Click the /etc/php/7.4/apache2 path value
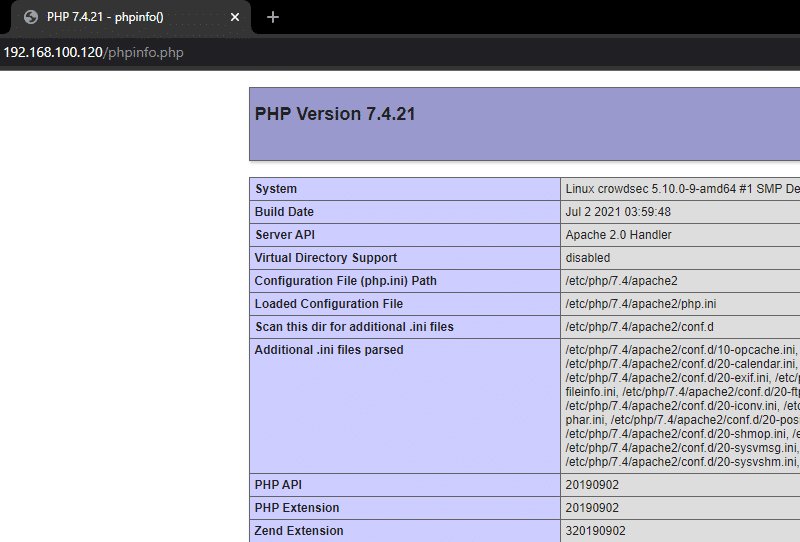 [621, 281]
